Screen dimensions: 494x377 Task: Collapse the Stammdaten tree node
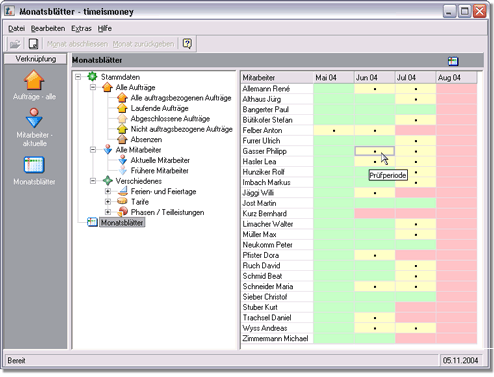coord(78,77)
